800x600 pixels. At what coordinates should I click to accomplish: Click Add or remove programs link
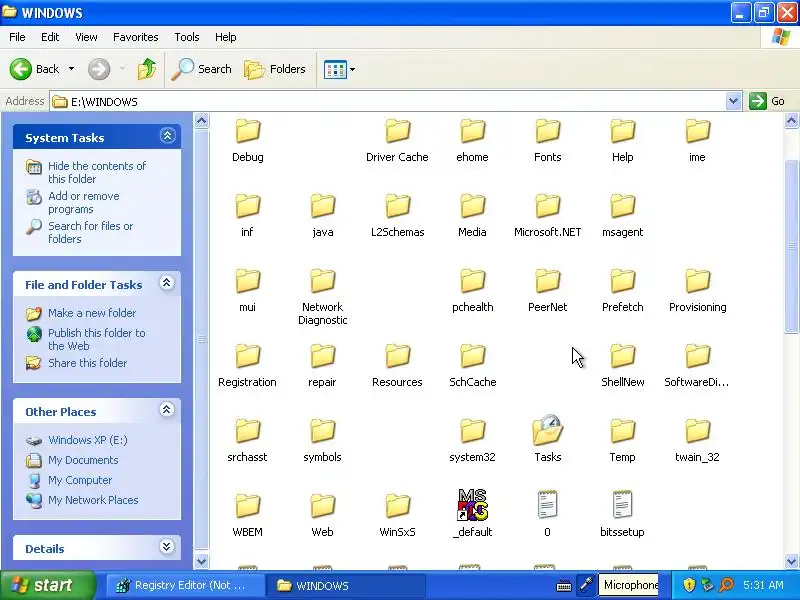[84, 203]
